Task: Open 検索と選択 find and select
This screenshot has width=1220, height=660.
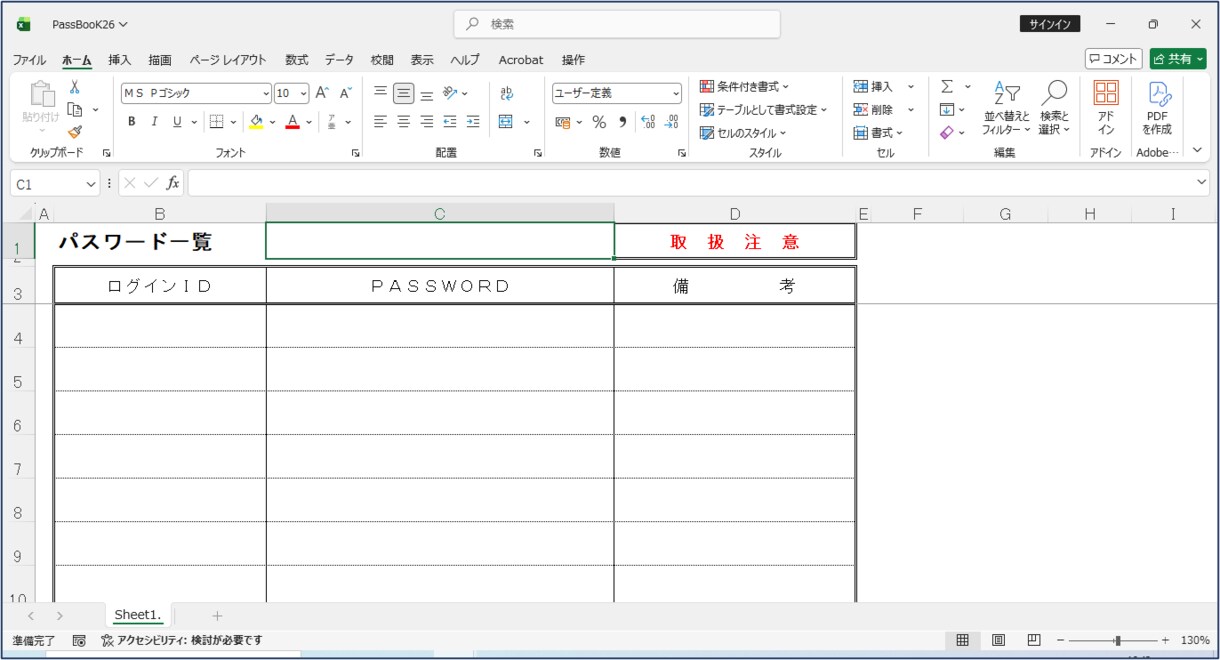Action: [1054, 109]
